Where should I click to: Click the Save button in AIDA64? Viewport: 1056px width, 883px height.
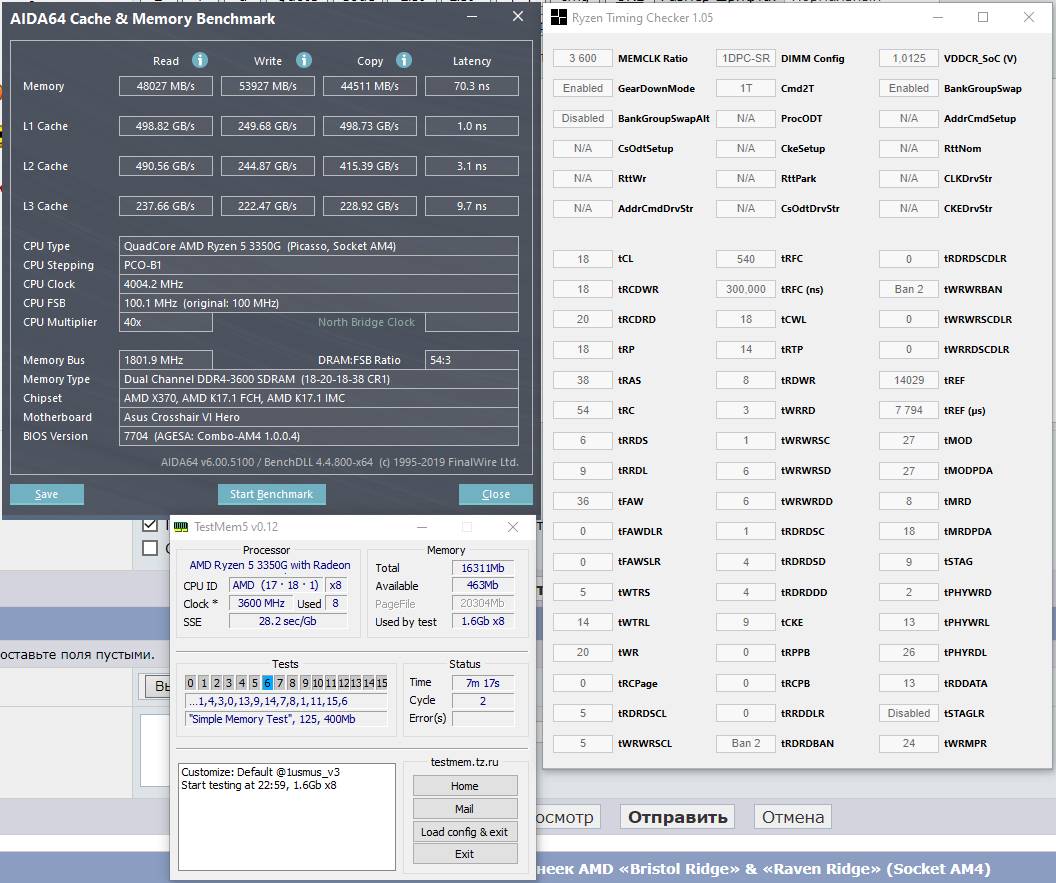(x=46, y=494)
